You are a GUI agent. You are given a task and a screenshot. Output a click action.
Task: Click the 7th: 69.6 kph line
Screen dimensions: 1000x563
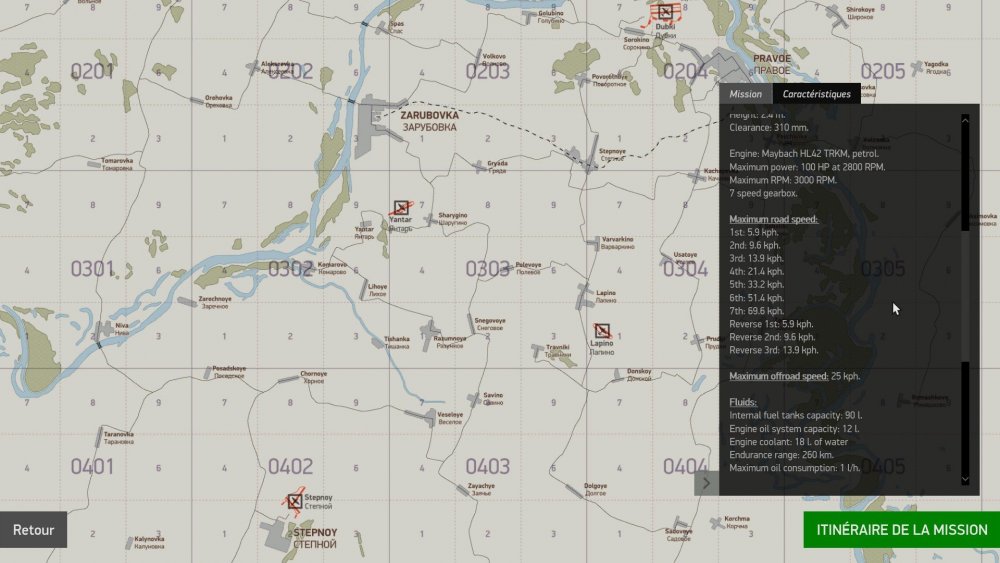pos(756,311)
